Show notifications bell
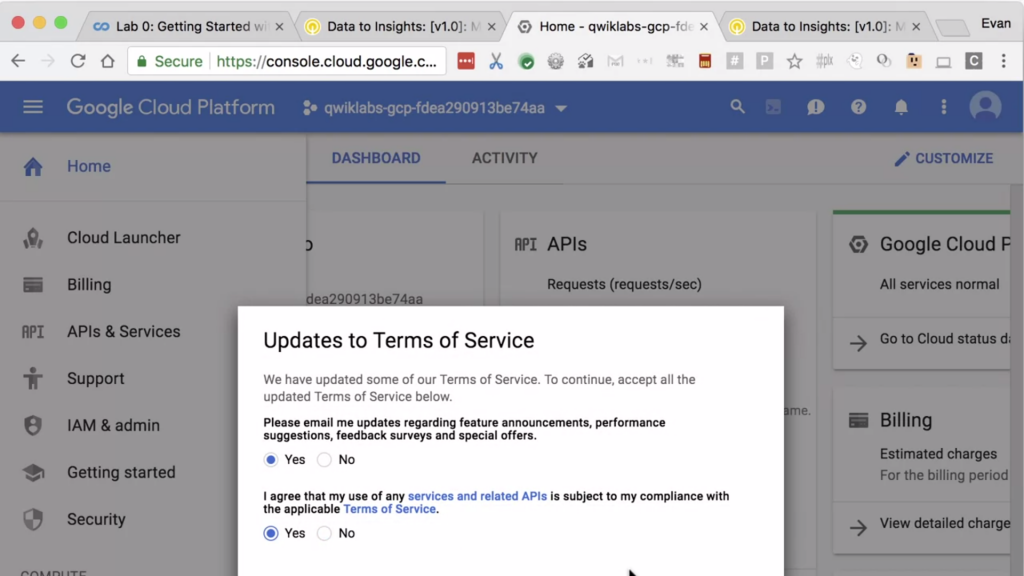 pos(901,107)
